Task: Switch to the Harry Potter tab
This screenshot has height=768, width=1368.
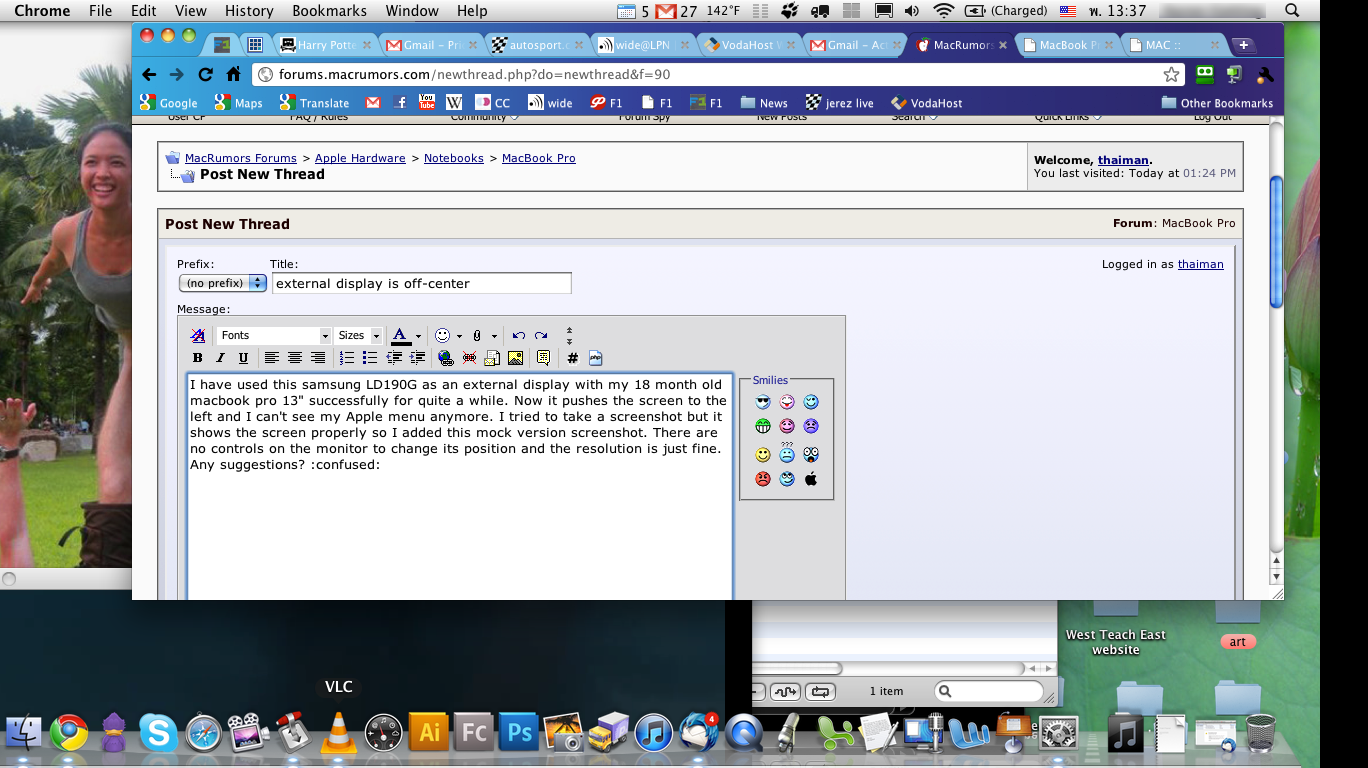Action: pyautogui.click(x=325, y=45)
